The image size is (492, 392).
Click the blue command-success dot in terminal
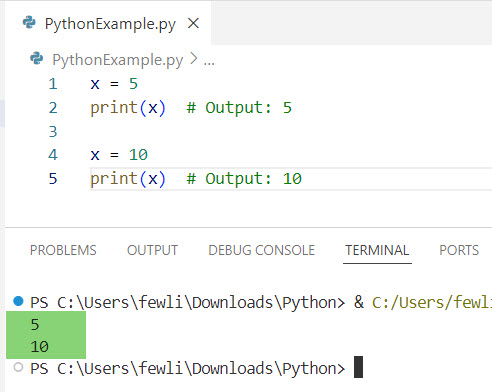pyautogui.click(x=18, y=301)
